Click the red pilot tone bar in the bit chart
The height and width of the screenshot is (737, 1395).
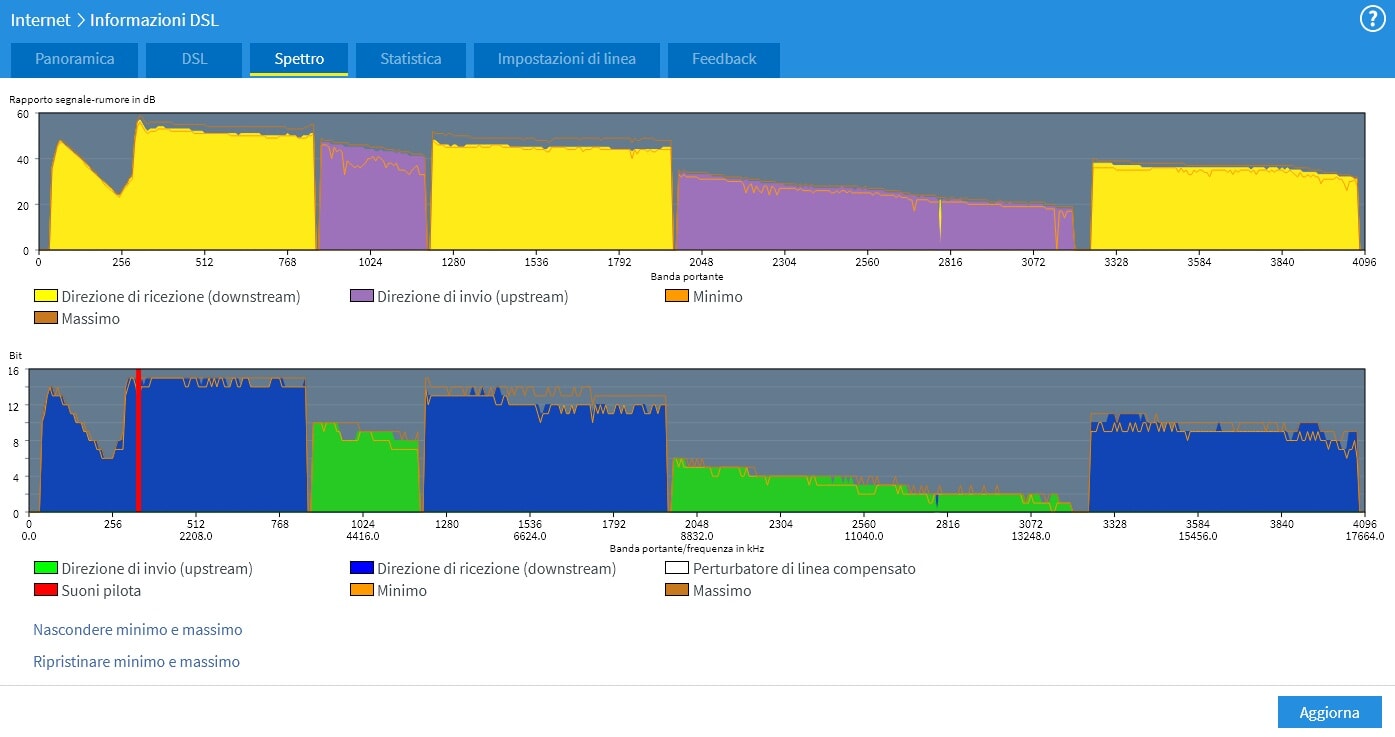(x=138, y=440)
